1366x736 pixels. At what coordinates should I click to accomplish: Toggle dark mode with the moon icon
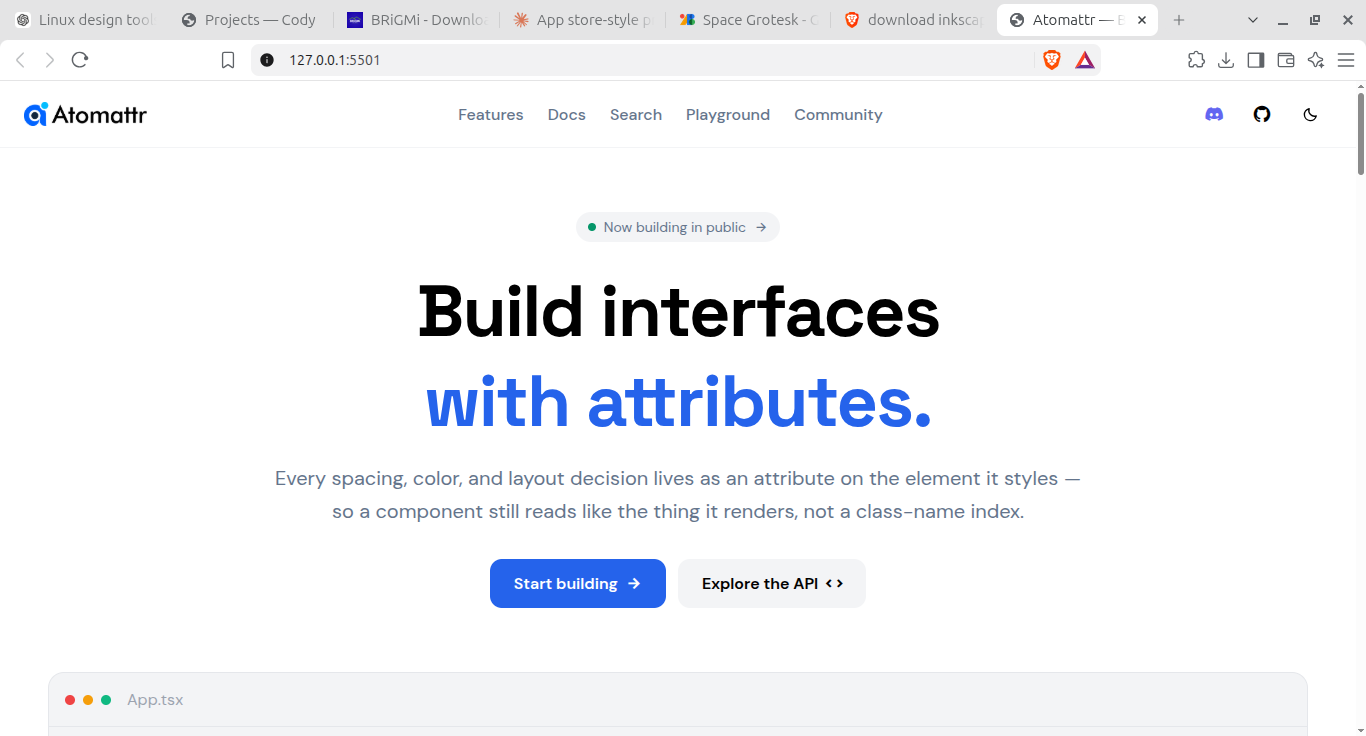coord(1310,115)
